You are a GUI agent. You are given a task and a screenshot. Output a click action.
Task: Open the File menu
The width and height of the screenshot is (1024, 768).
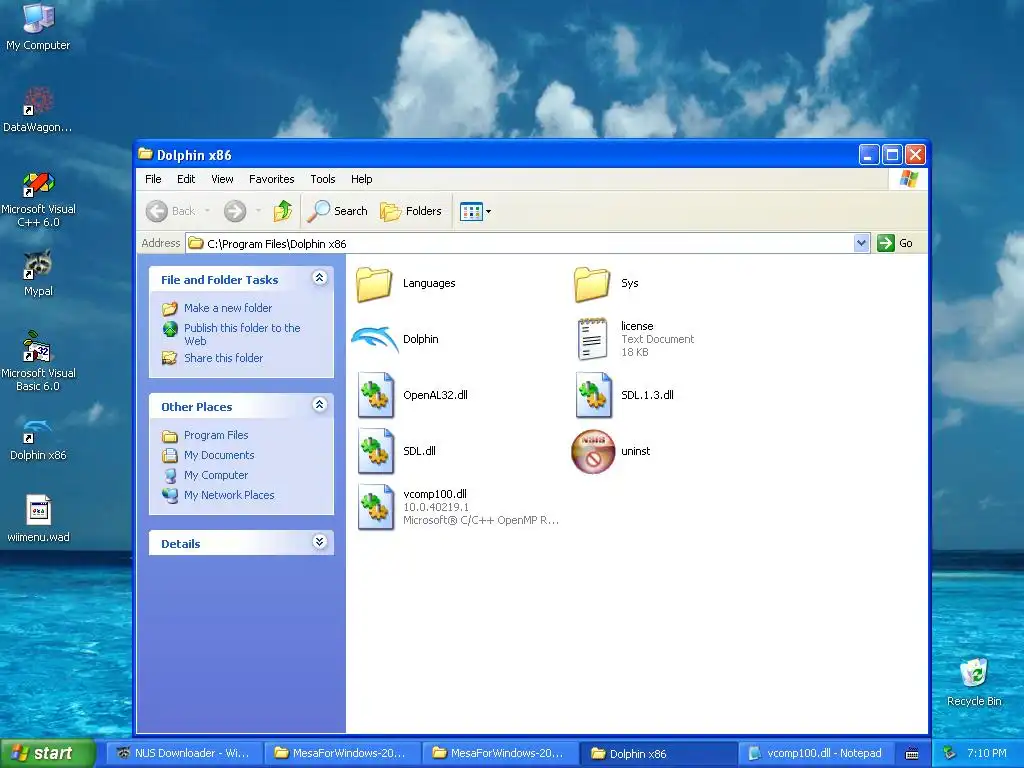[x=153, y=179]
